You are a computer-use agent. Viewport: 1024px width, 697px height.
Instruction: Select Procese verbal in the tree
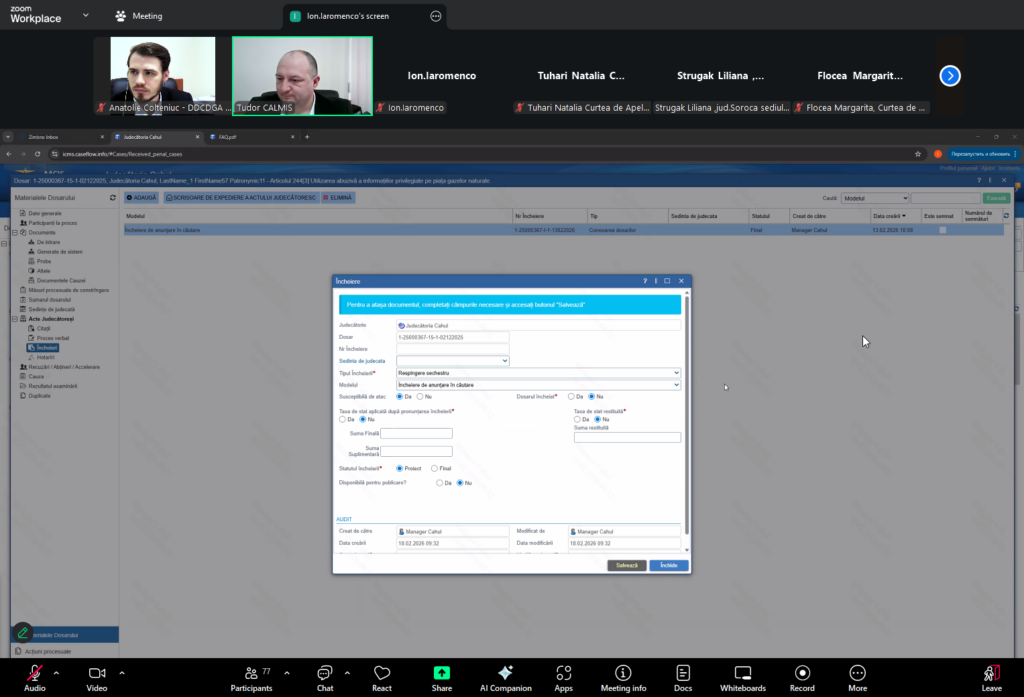click(x=52, y=338)
